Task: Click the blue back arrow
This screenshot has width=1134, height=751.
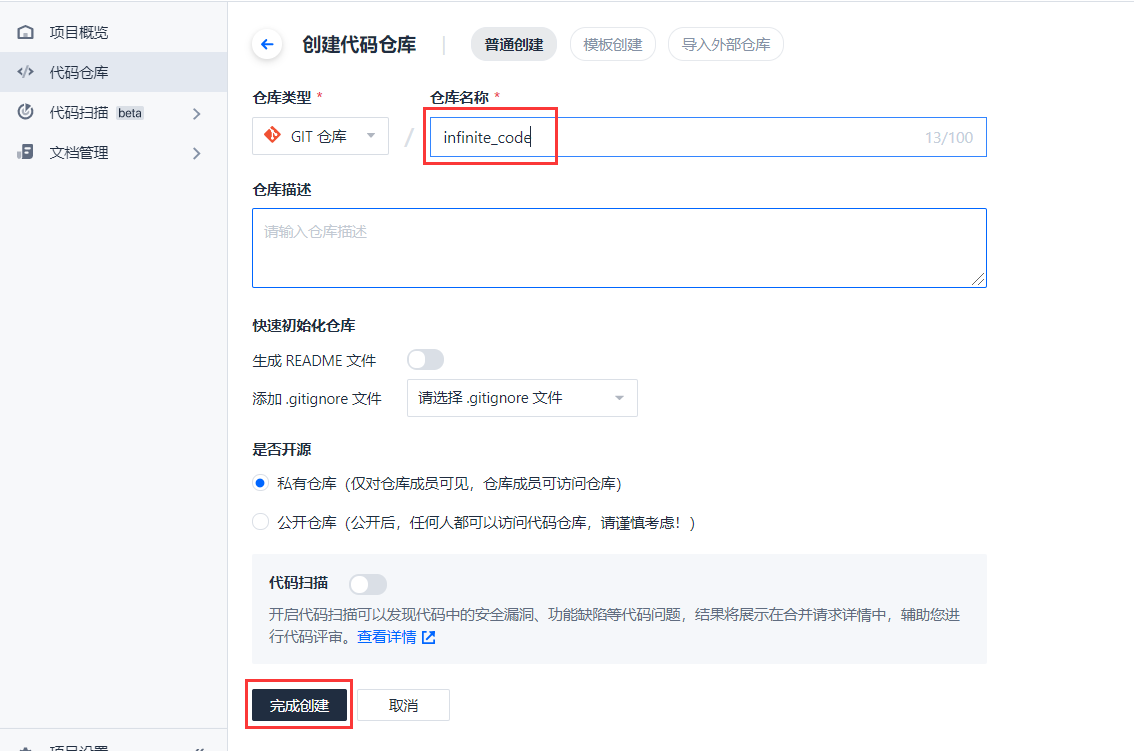Action: (266, 44)
